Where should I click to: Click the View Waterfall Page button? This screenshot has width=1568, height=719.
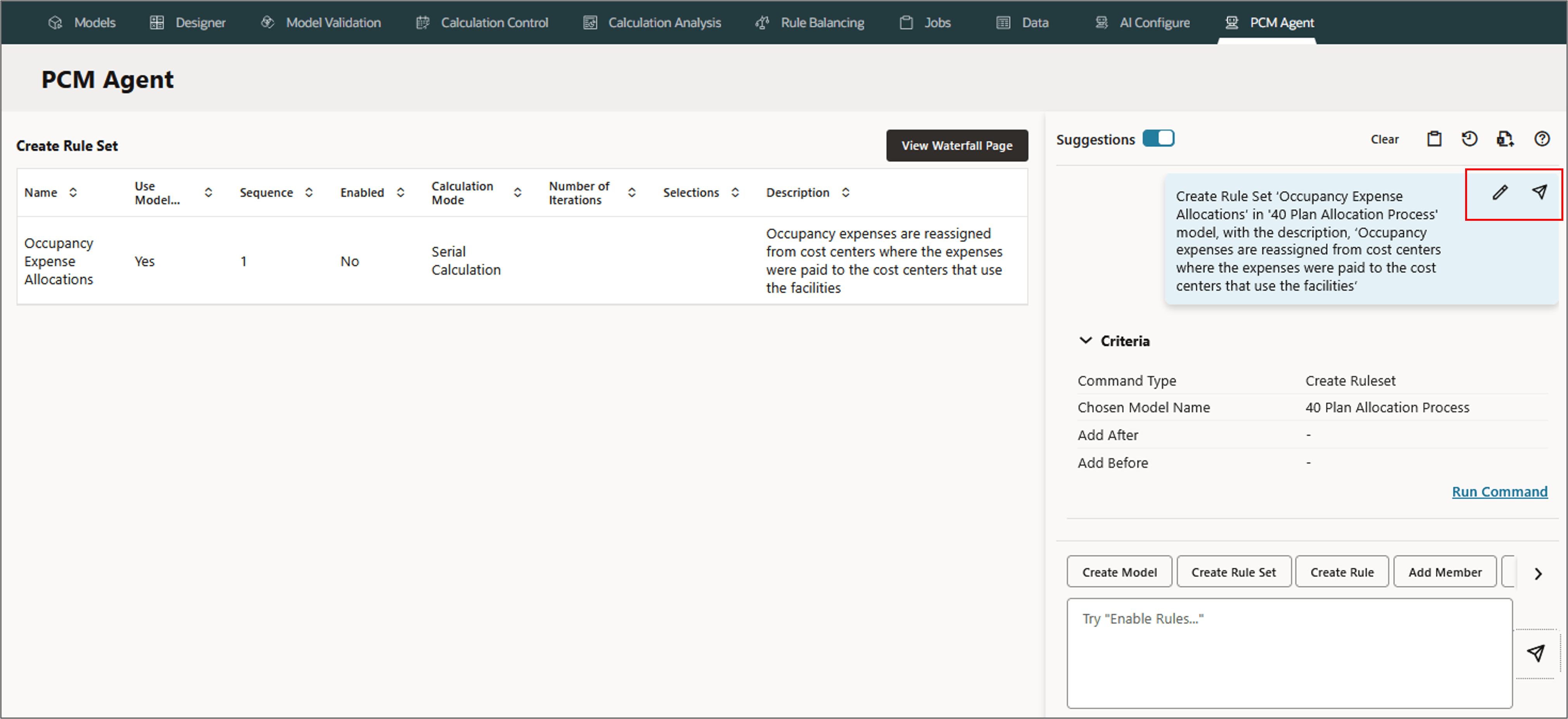point(956,146)
